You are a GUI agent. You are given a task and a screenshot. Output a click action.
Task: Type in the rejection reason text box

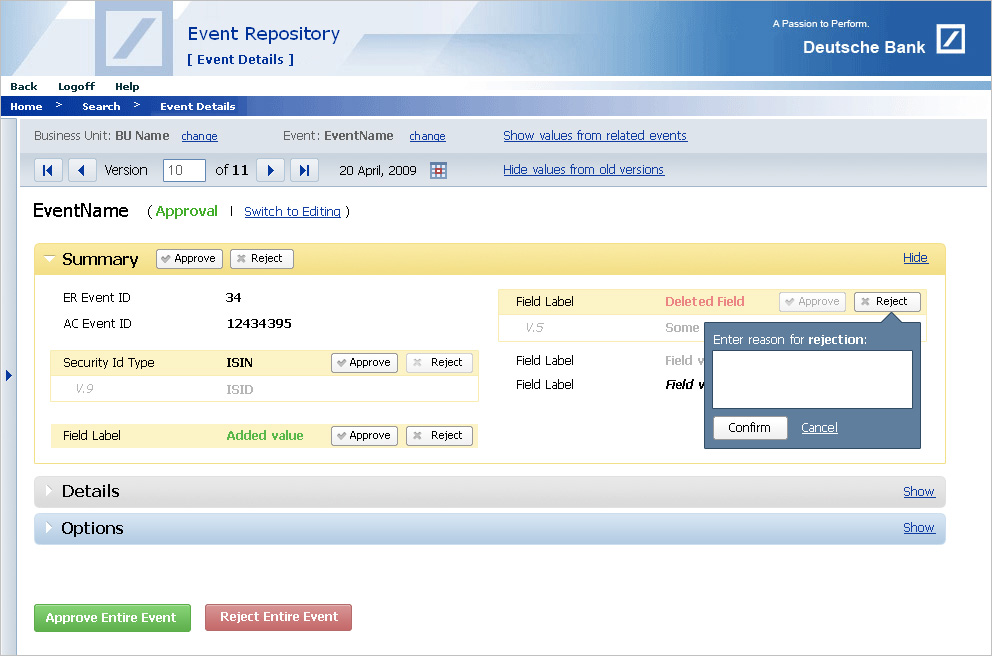[x=812, y=379]
